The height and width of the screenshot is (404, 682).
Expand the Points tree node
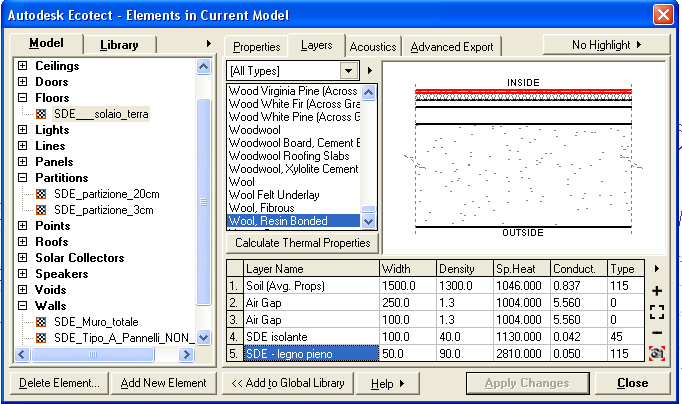tap(22, 226)
